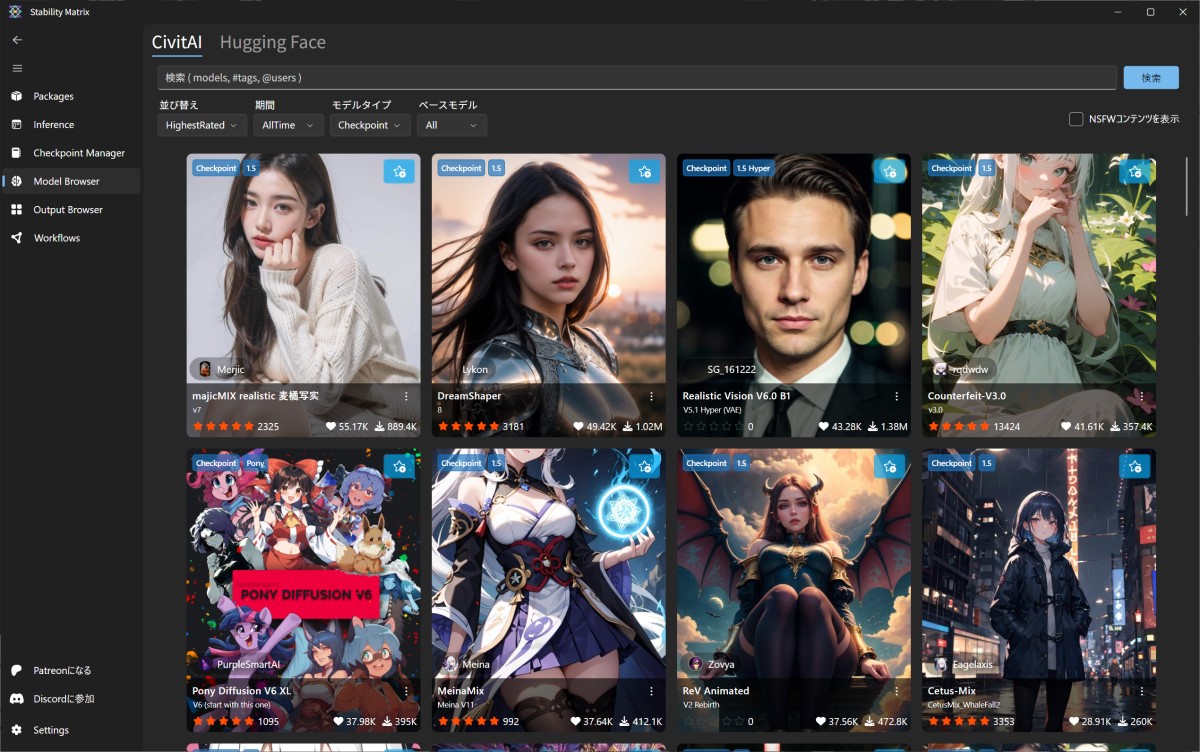Click the blue 検索 search button

tap(1151, 77)
